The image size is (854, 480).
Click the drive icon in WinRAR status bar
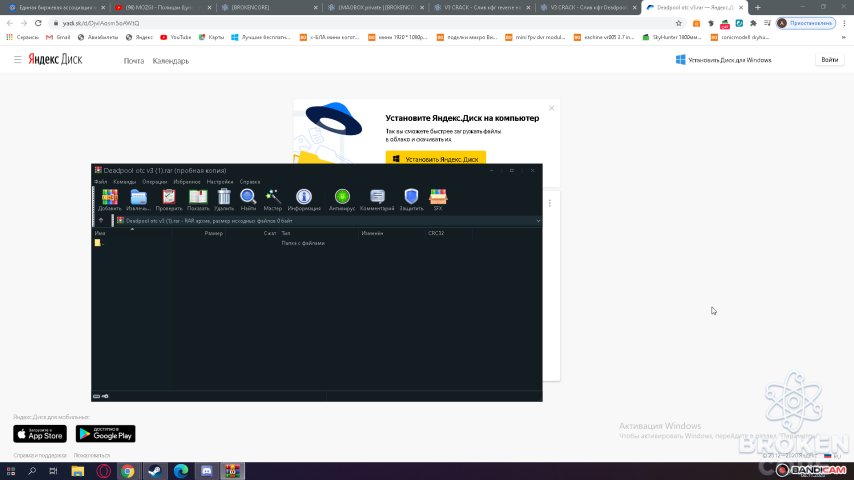click(96, 396)
